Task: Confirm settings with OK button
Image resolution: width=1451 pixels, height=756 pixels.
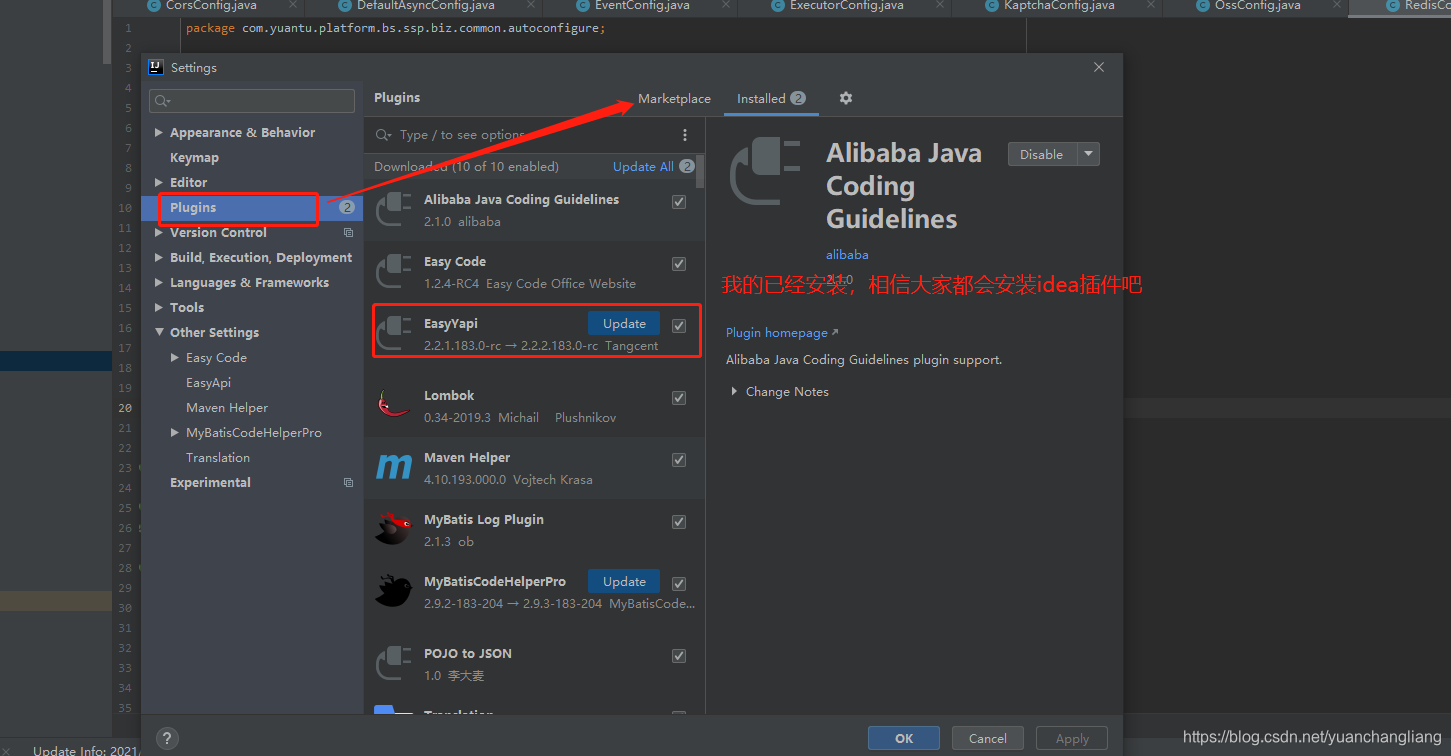Action: point(904,738)
